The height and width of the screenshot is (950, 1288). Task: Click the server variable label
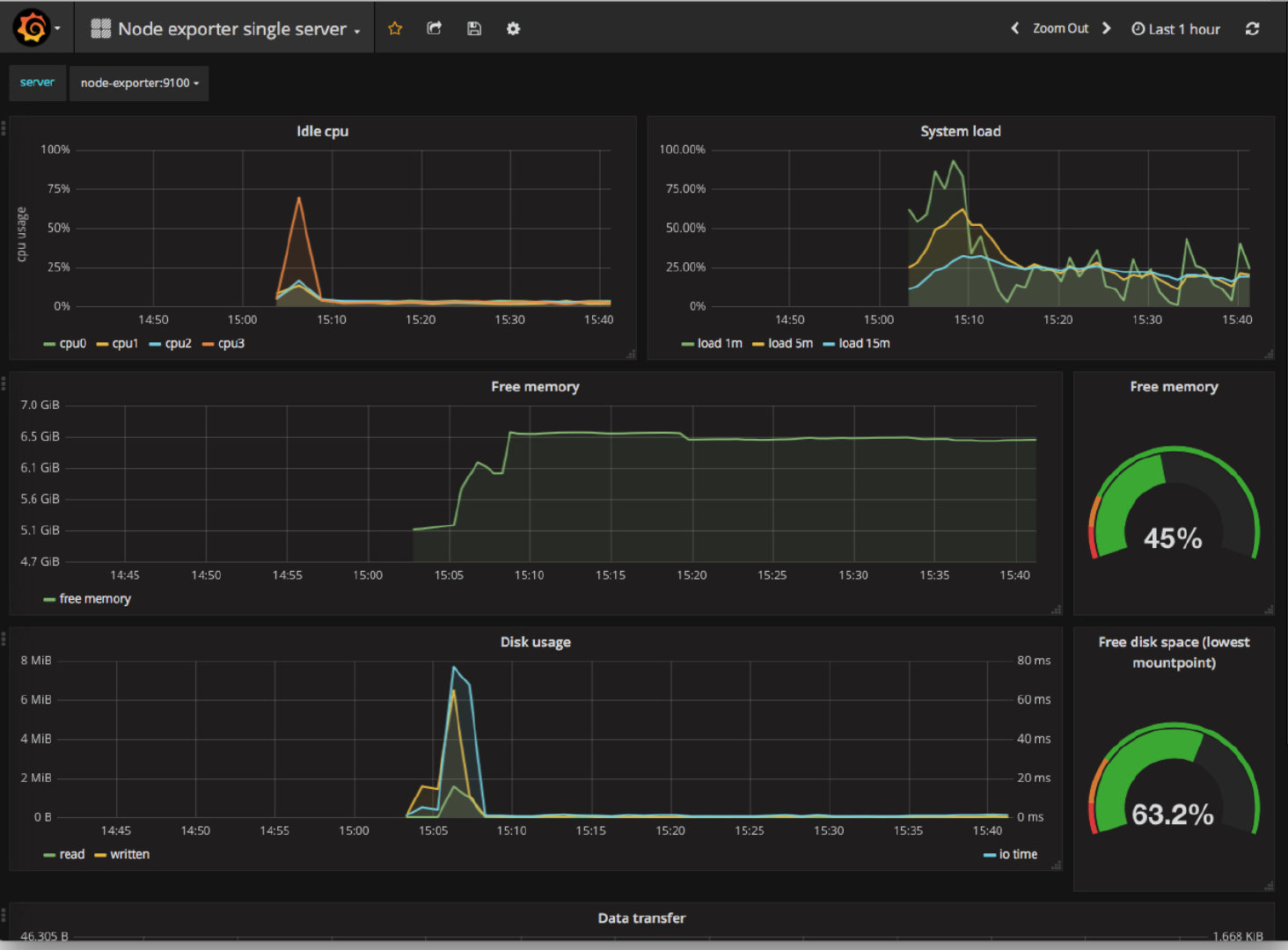tap(37, 83)
